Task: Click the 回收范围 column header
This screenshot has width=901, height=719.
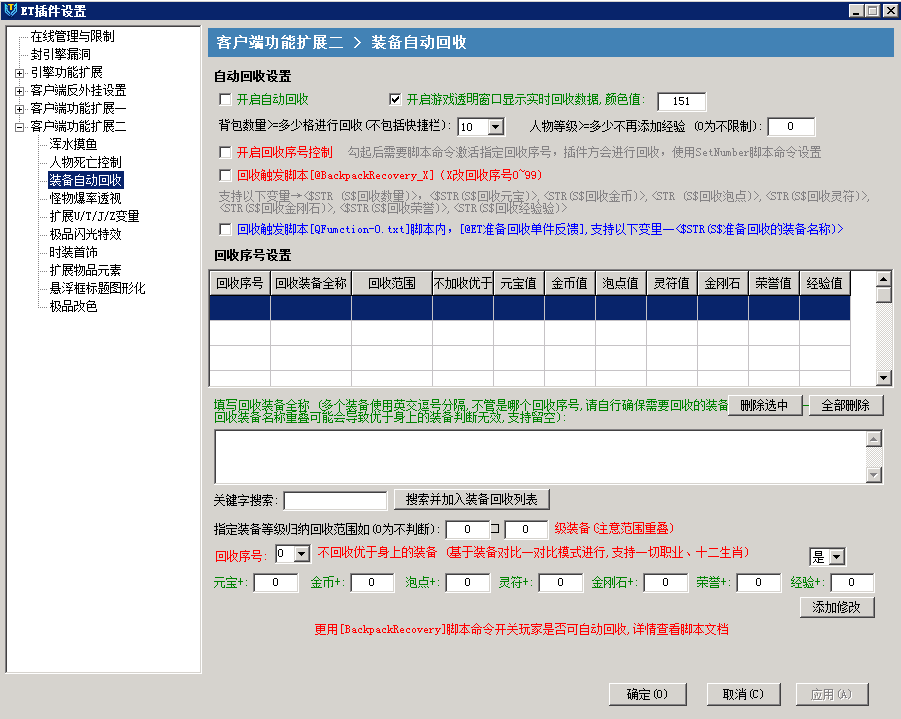Action: (x=392, y=283)
